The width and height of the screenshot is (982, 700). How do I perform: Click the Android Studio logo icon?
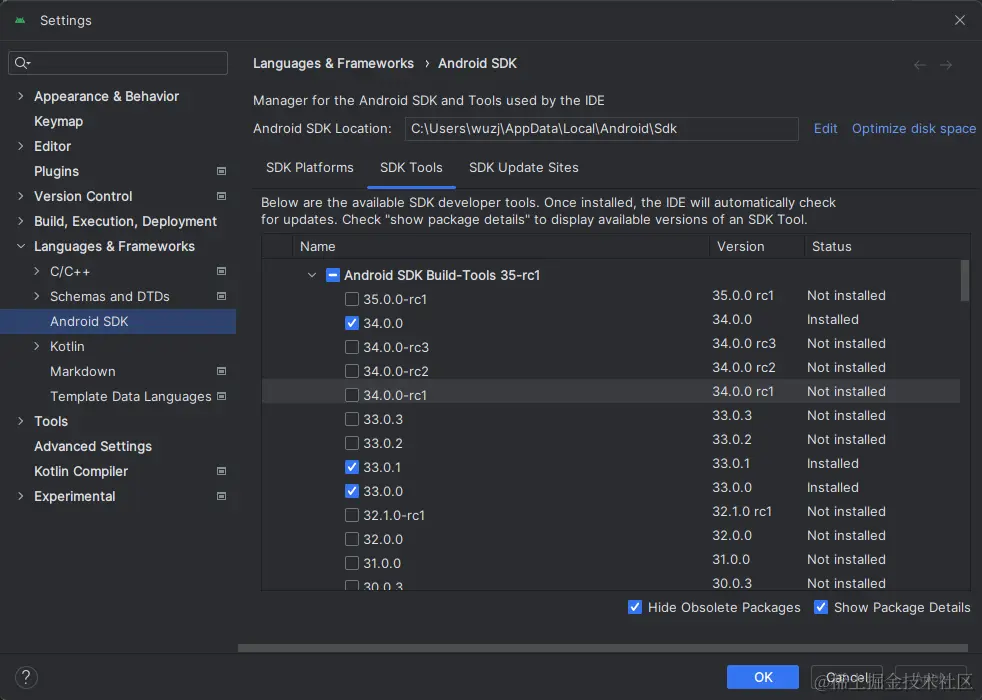(20, 20)
